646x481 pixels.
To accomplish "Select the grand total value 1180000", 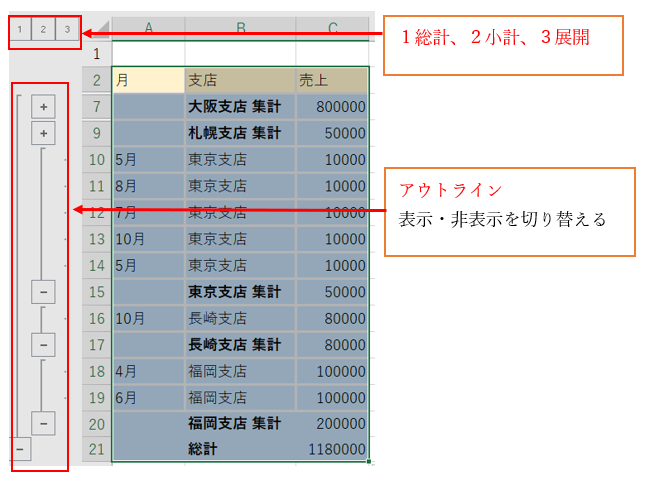I will 332,449.
